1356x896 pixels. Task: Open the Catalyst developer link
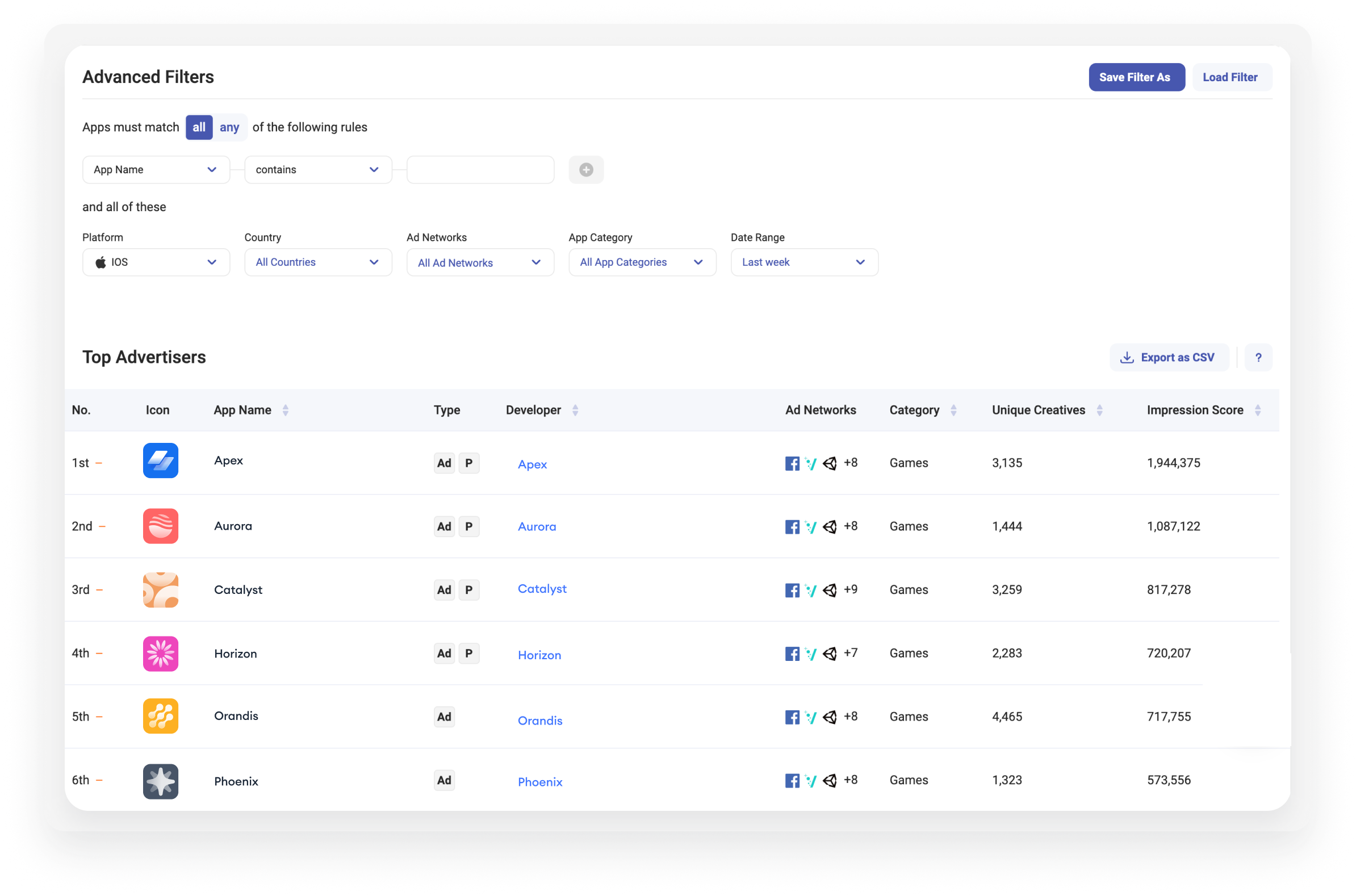point(542,589)
